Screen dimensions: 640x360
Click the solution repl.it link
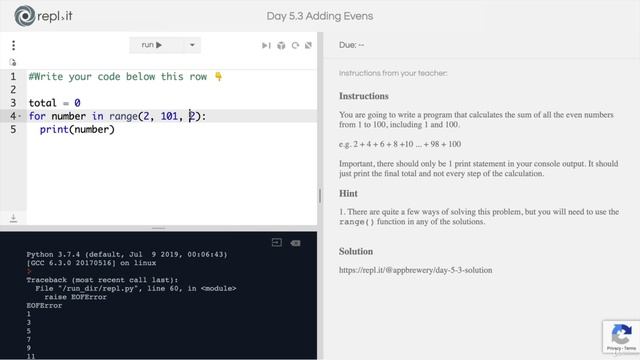416,270
